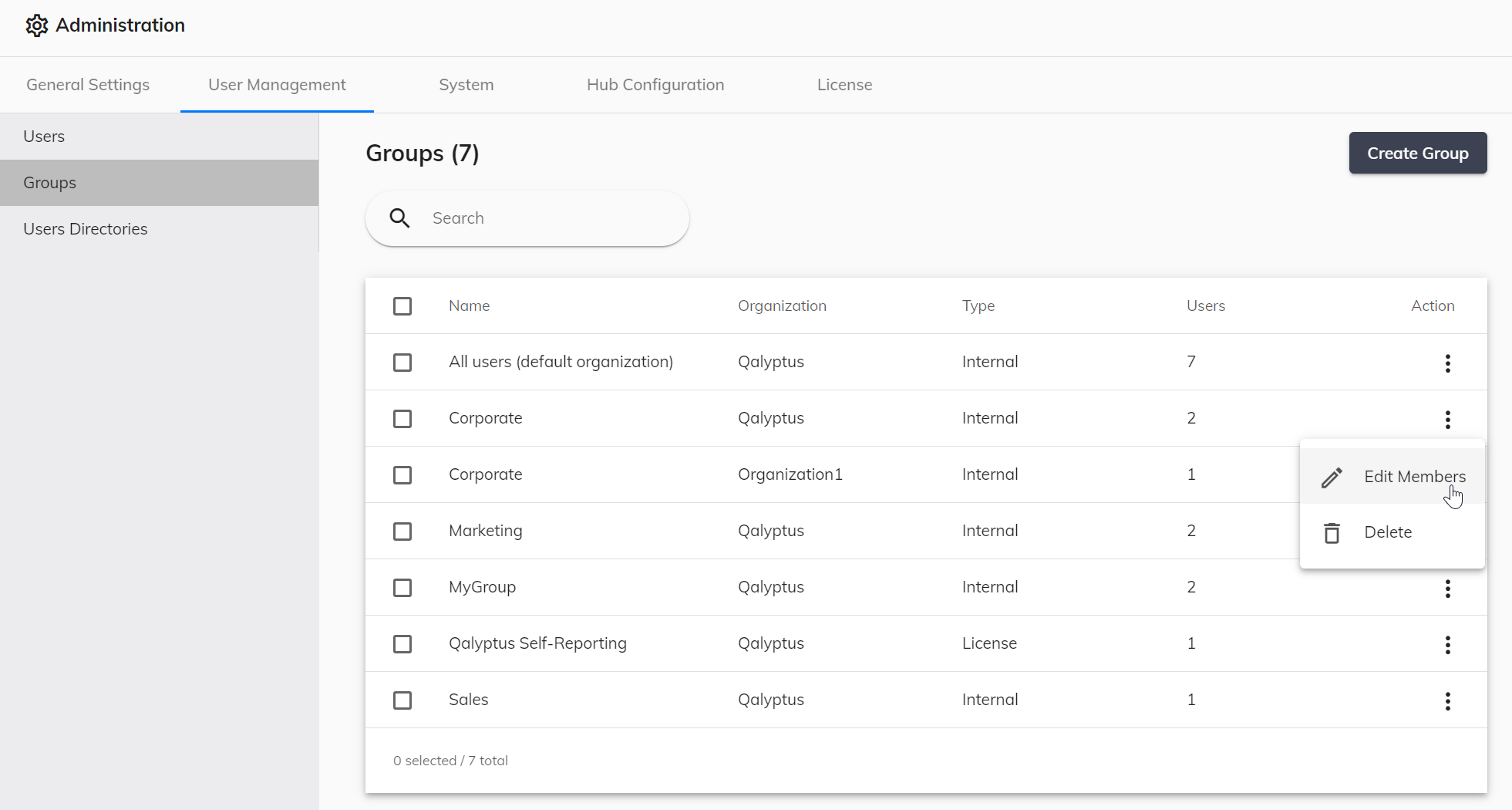Check the Corporate group checkbox
Viewport: 1512px width, 810px height.
pos(402,419)
